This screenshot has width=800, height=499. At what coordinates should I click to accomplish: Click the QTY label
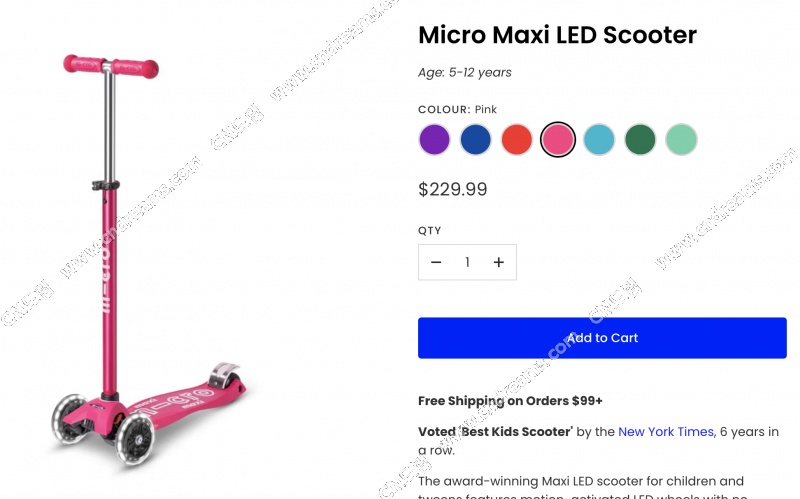[x=429, y=231]
